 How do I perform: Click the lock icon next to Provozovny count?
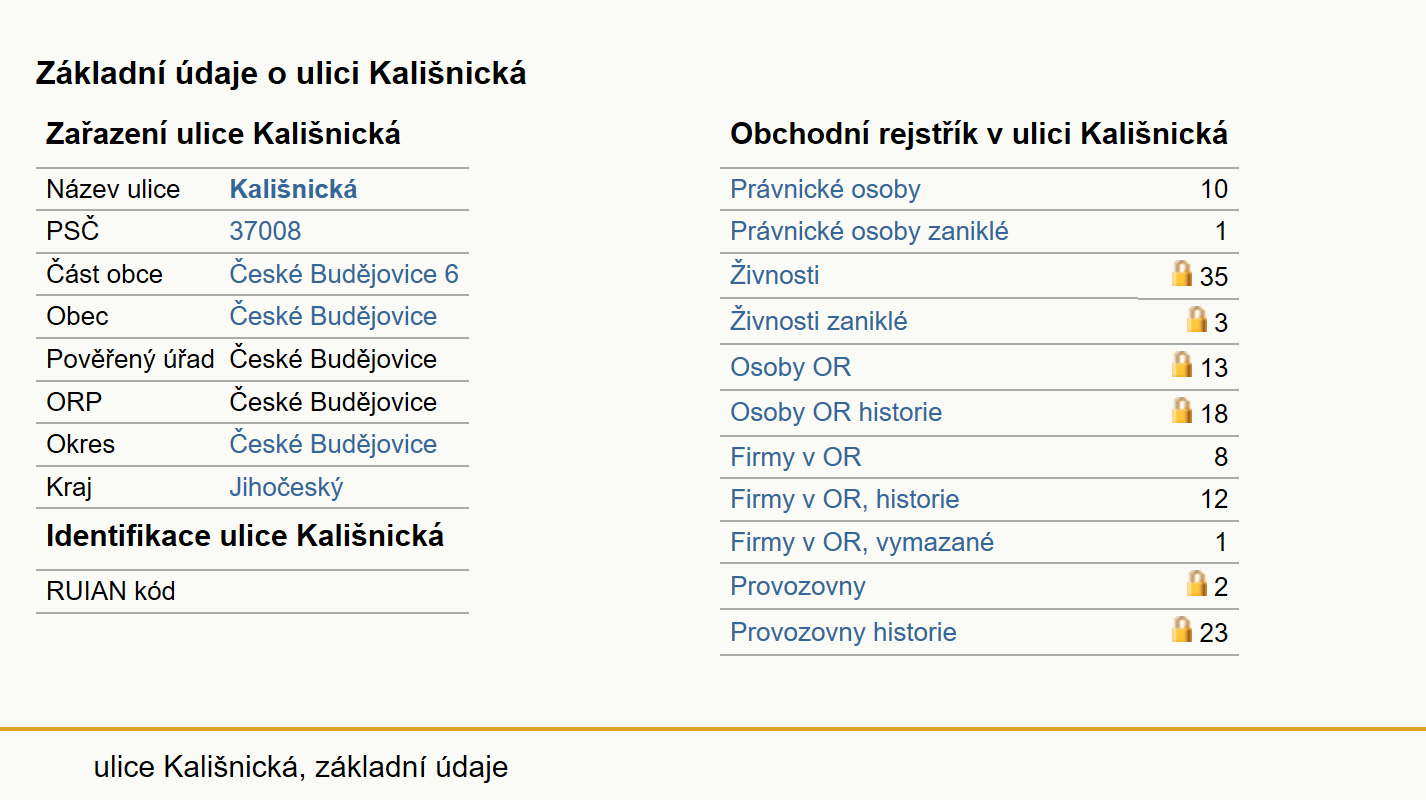point(1197,583)
